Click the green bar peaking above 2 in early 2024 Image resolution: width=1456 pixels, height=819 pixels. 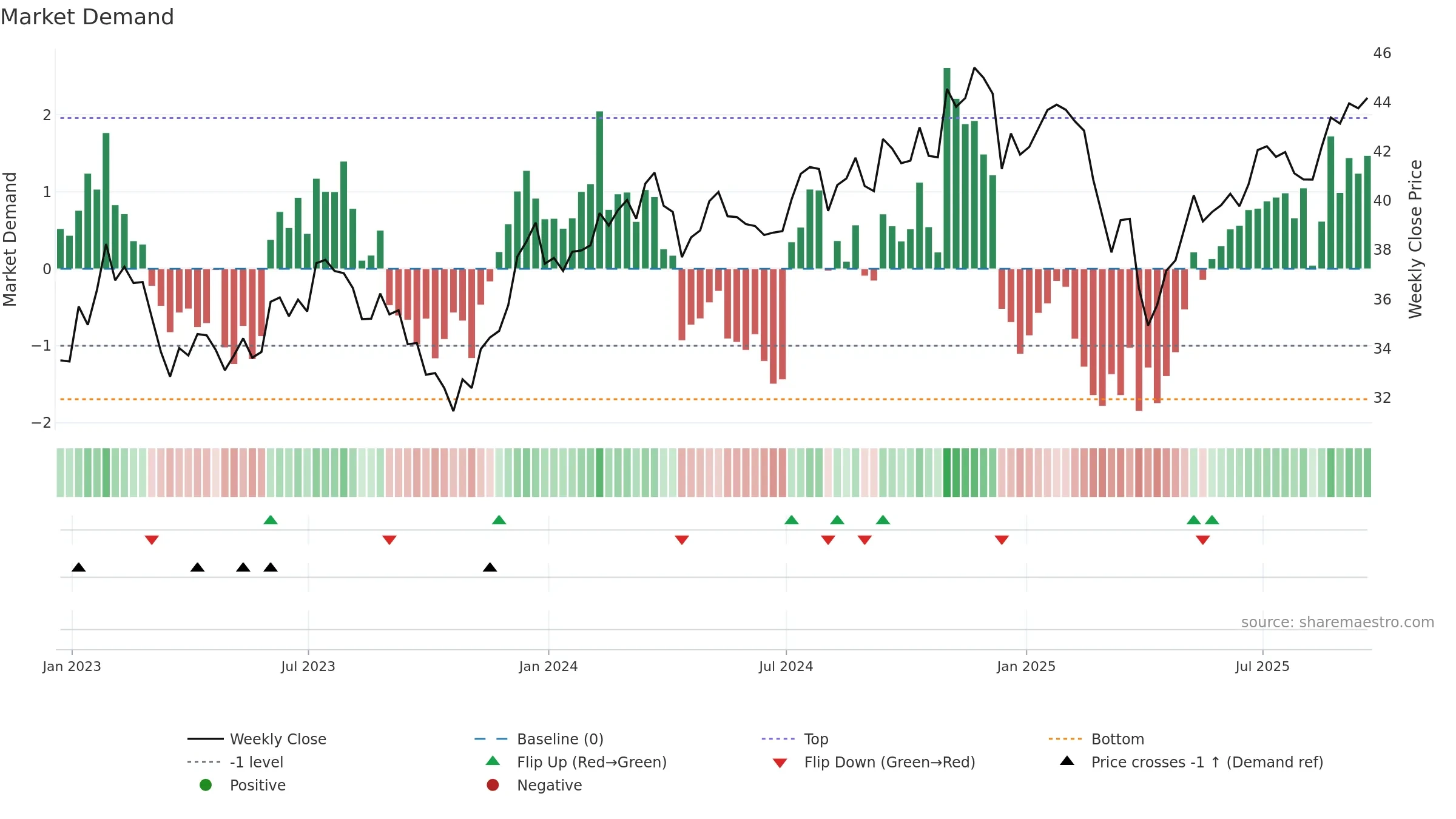coord(599,190)
